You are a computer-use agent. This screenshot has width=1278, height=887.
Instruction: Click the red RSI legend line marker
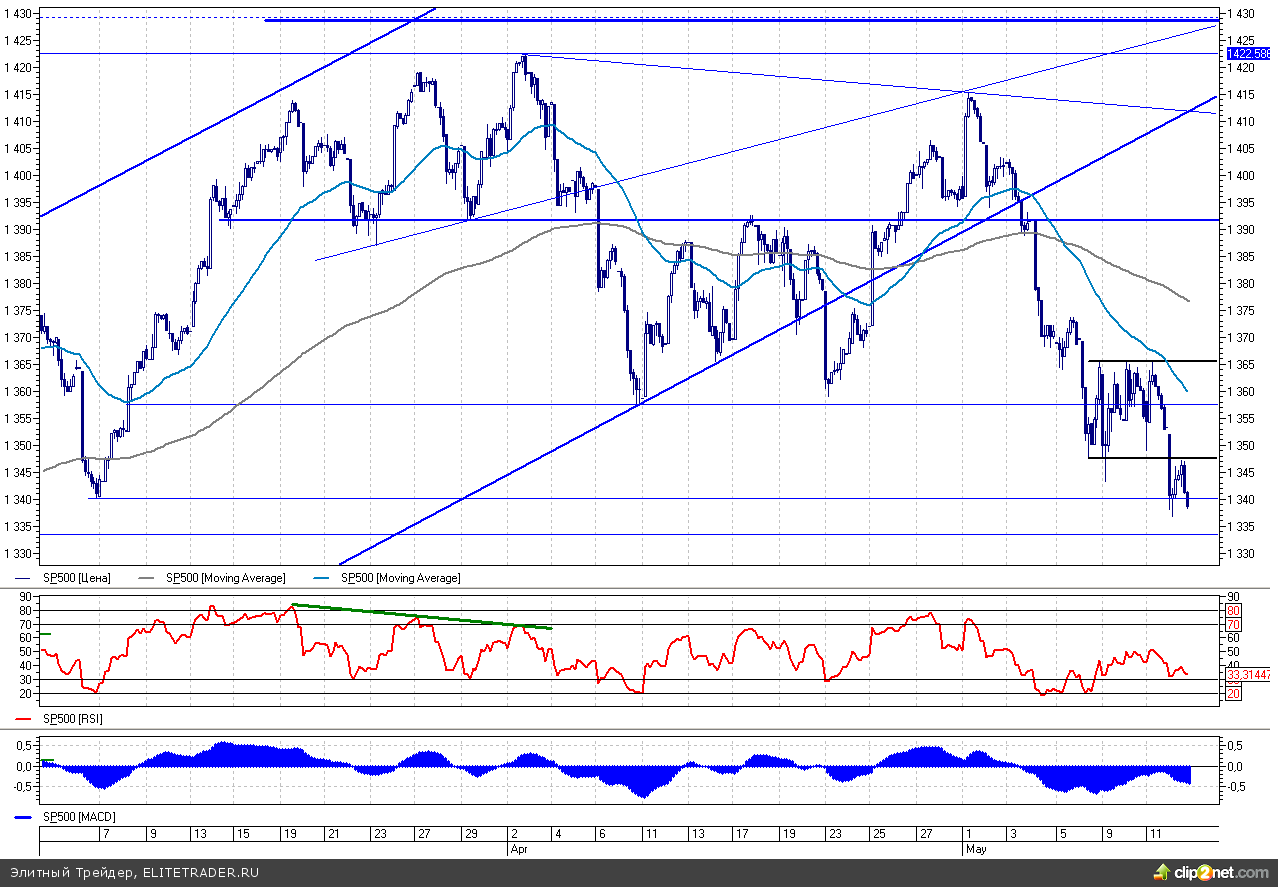click(25, 719)
